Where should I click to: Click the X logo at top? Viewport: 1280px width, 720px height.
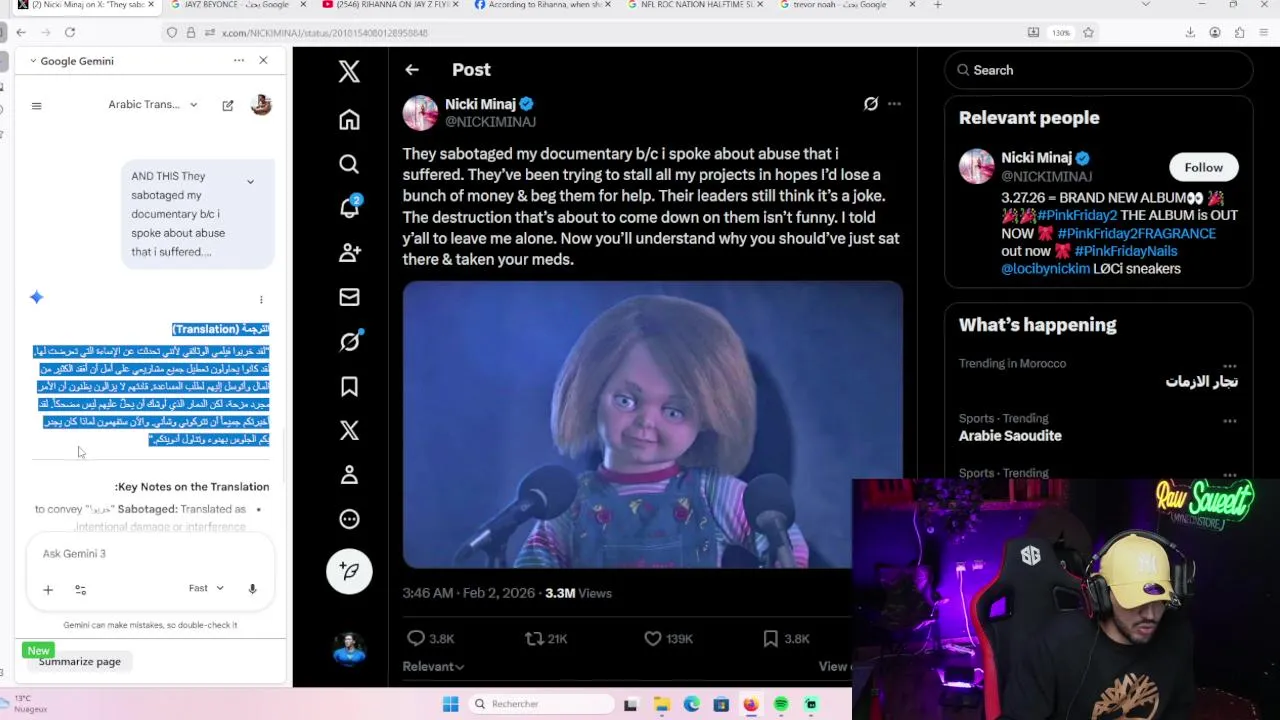349,71
